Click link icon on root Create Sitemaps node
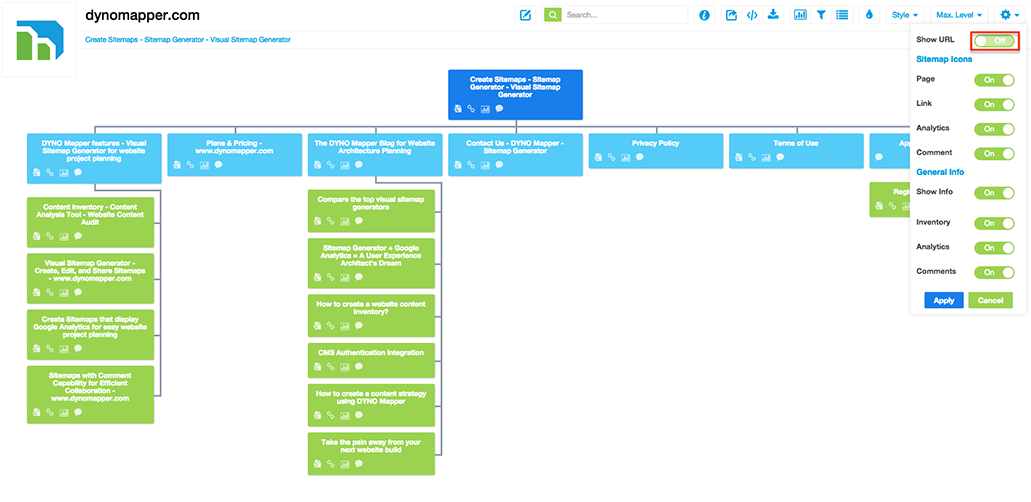Viewport: 1031px width, 502px height. (471, 109)
